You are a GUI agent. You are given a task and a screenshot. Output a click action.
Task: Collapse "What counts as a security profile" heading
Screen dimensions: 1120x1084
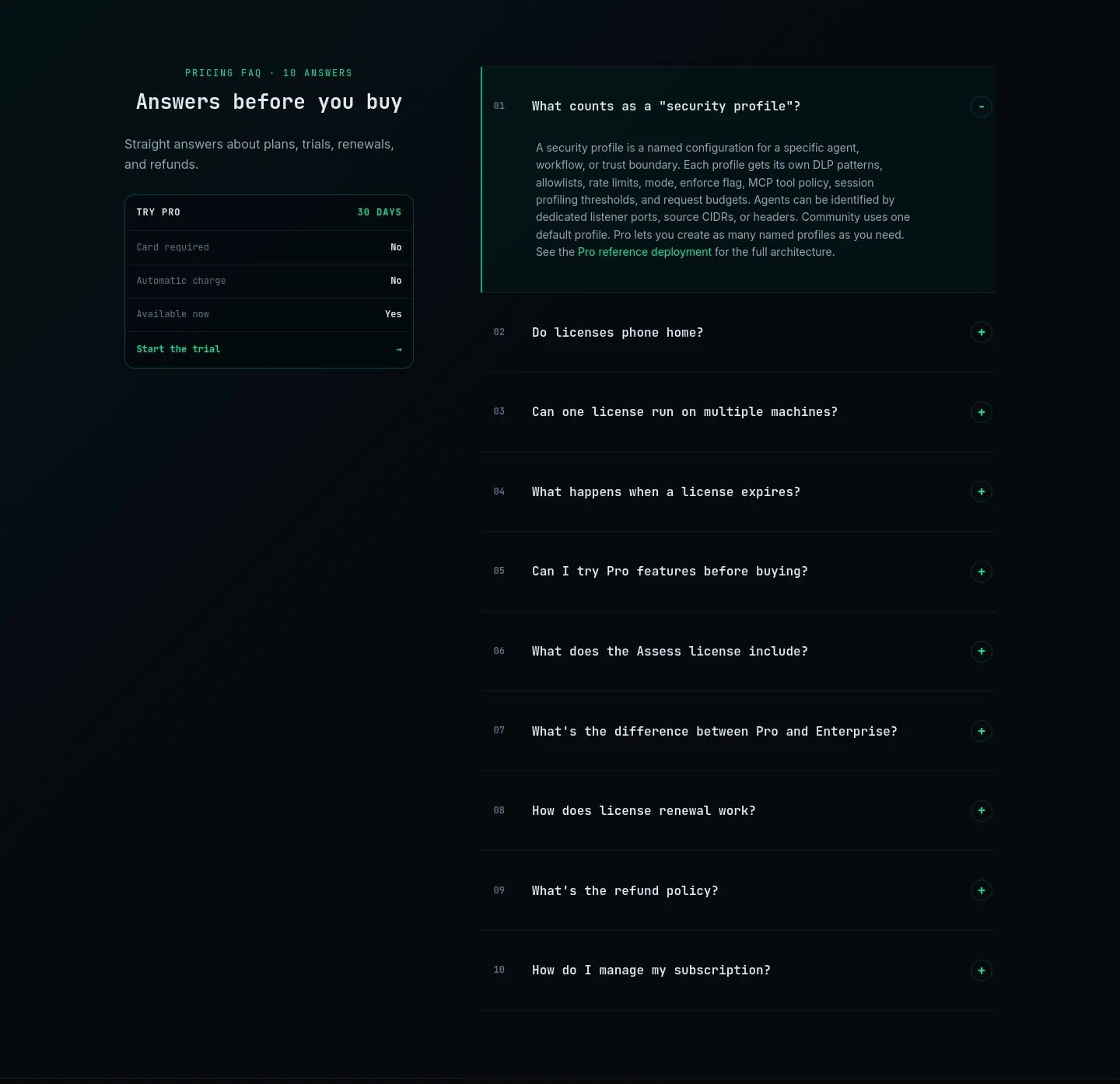pyautogui.click(x=738, y=107)
